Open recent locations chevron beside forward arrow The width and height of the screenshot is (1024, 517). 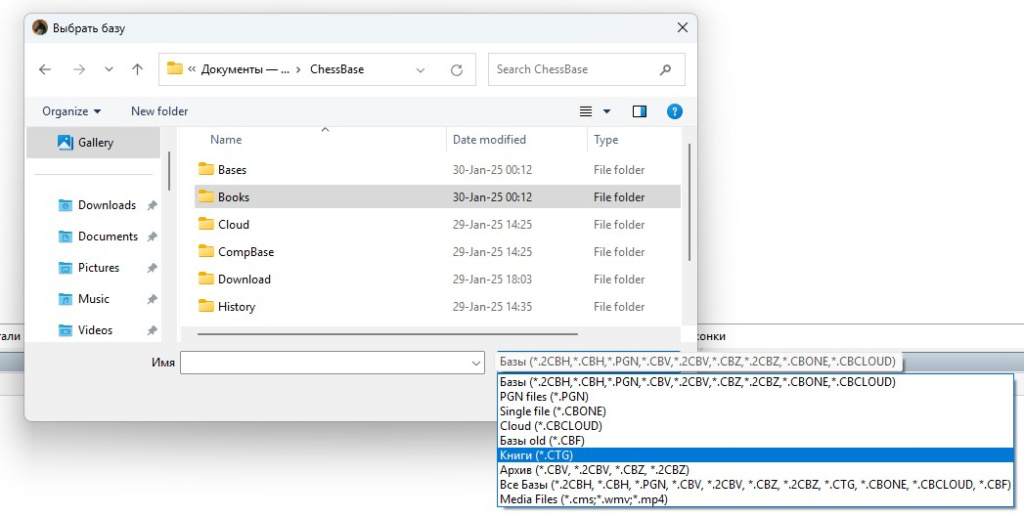[109, 69]
